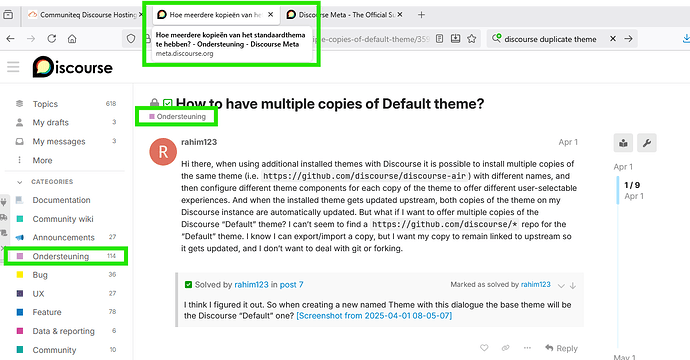The image size is (690, 360).
Task: Click the timeline position 1 / 9
Action: [x=632, y=185]
